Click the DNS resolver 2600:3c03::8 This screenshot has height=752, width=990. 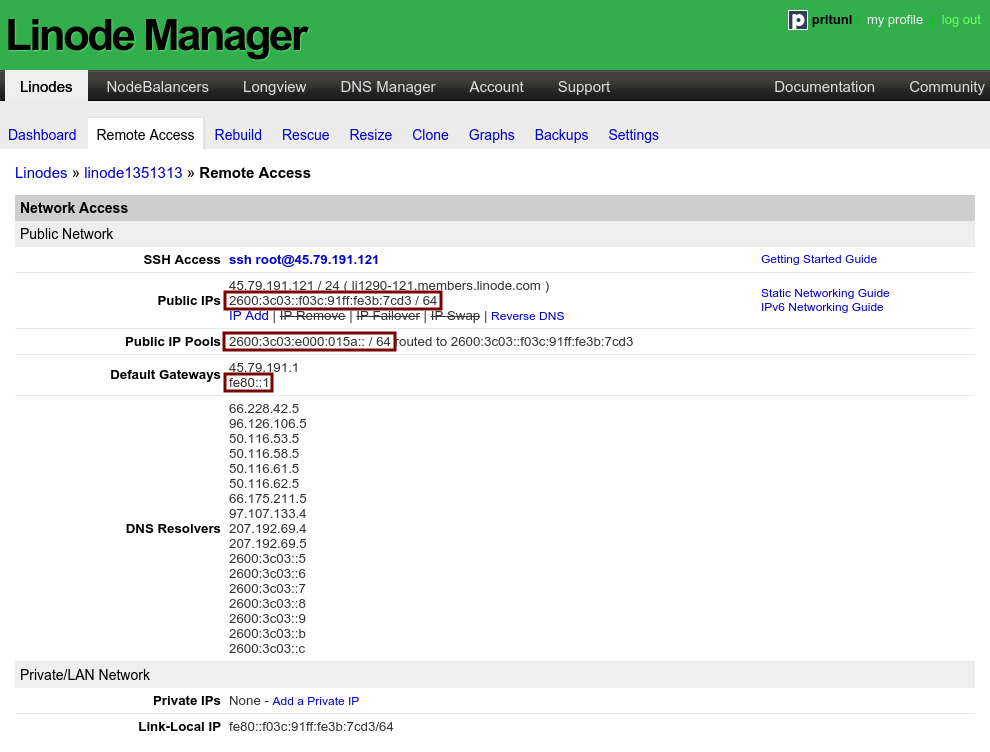point(267,604)
